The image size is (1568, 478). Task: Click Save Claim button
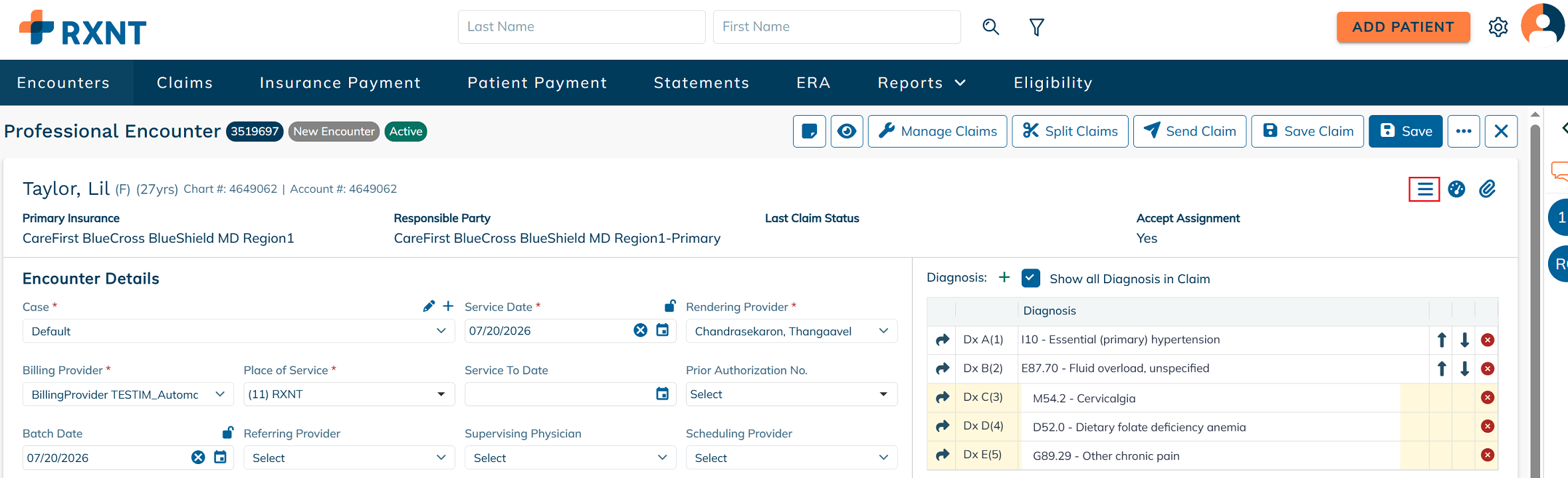[1307, 131]
